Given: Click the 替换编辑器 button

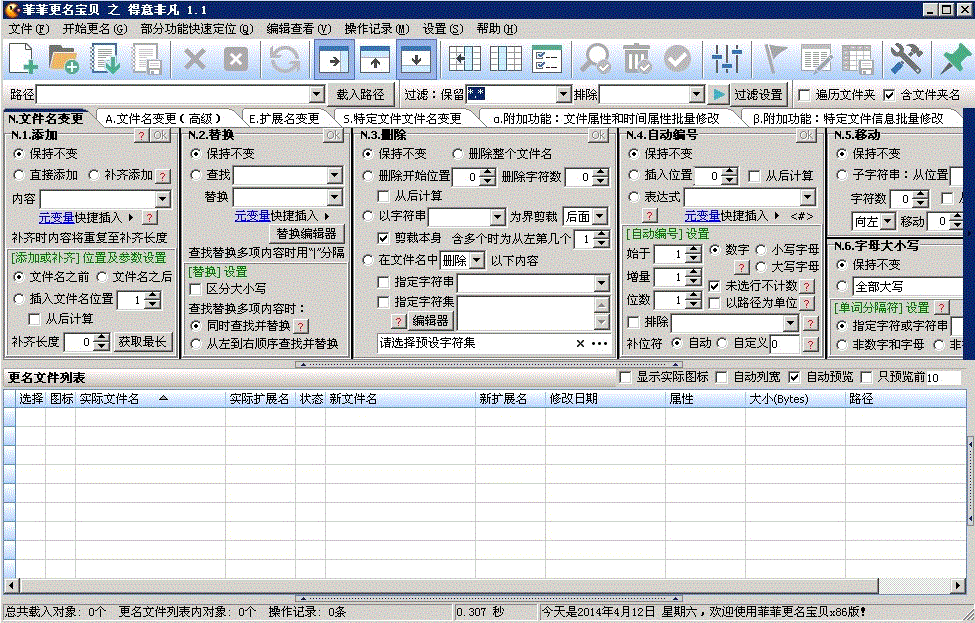Looking at the screenshot, I should [x=306, y=233].
